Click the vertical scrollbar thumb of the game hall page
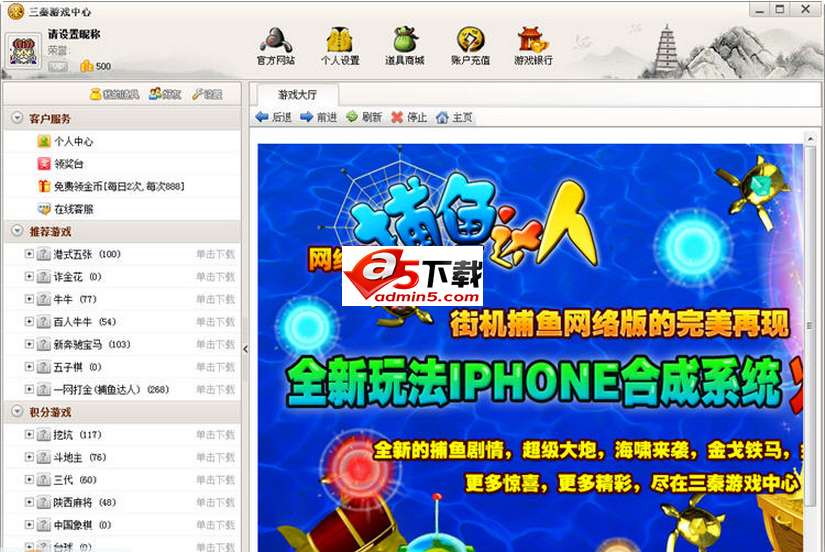 point(810,326)
